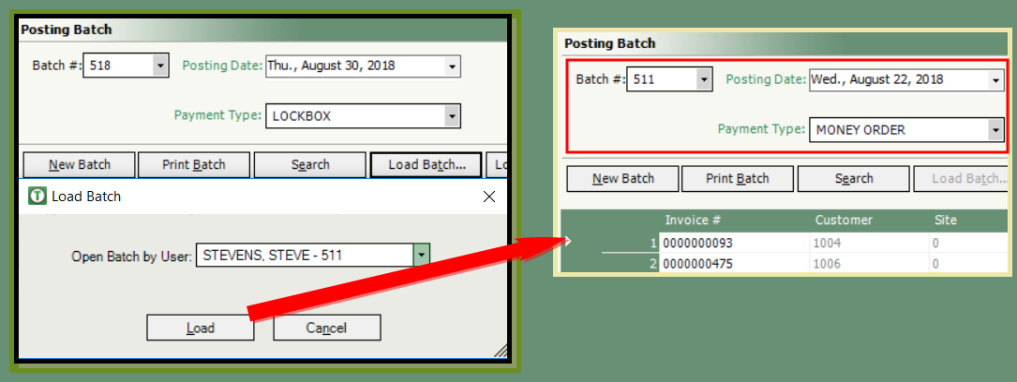The image size is (1017, 382).
Task: Click New Batch in left Posting Batch window
Action: point(80,165)
